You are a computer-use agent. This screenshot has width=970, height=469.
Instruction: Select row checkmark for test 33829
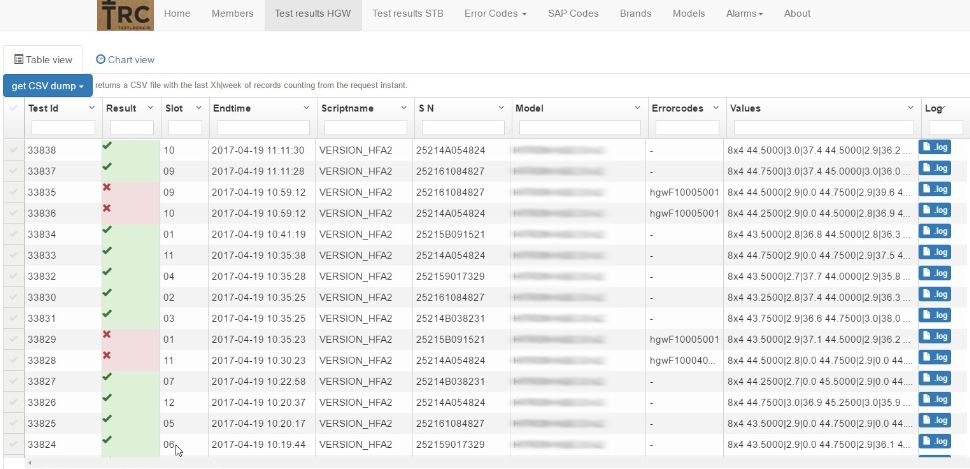[x=13, y=339]
